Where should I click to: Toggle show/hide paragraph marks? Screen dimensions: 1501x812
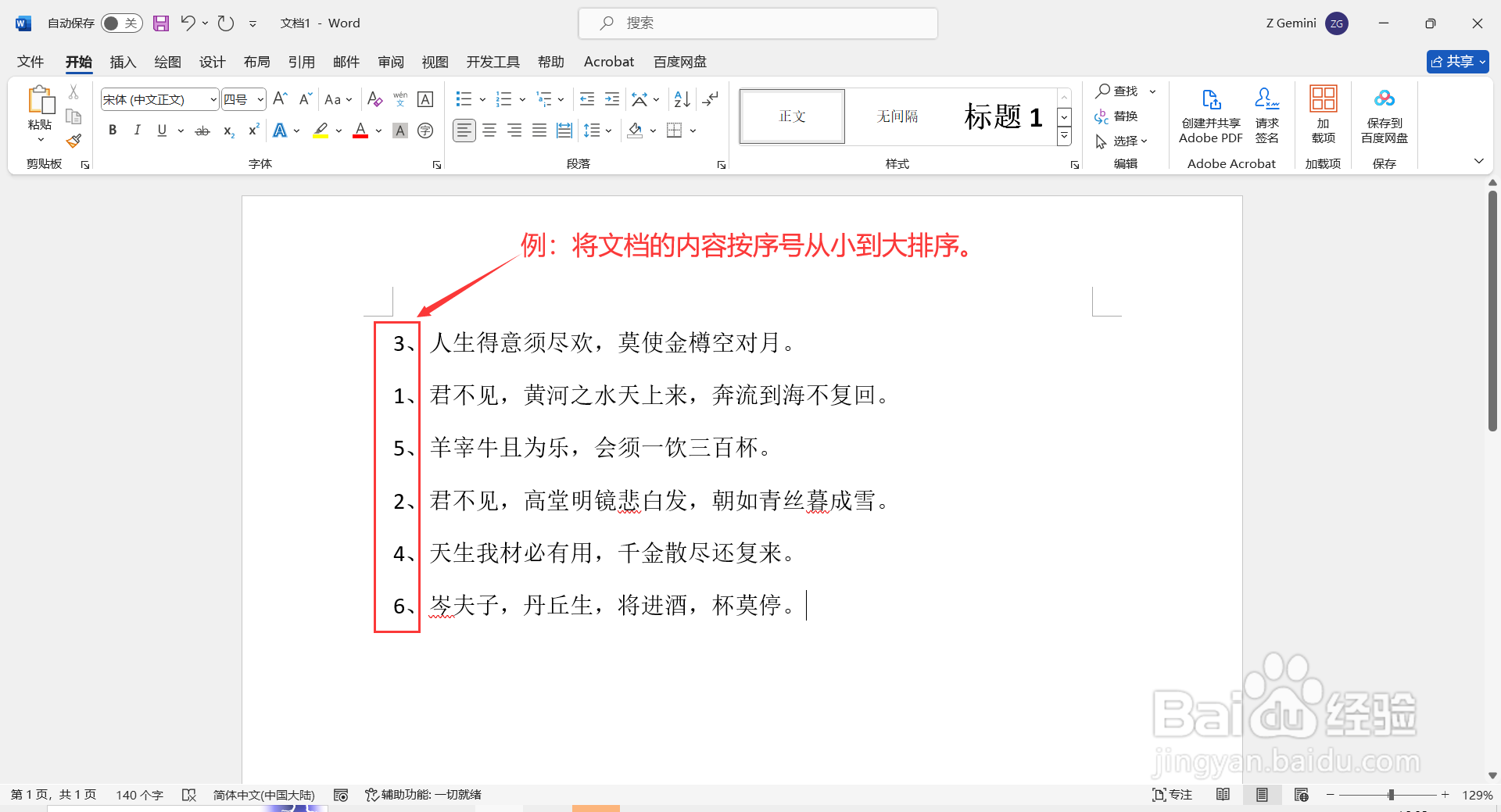point(710,98)
